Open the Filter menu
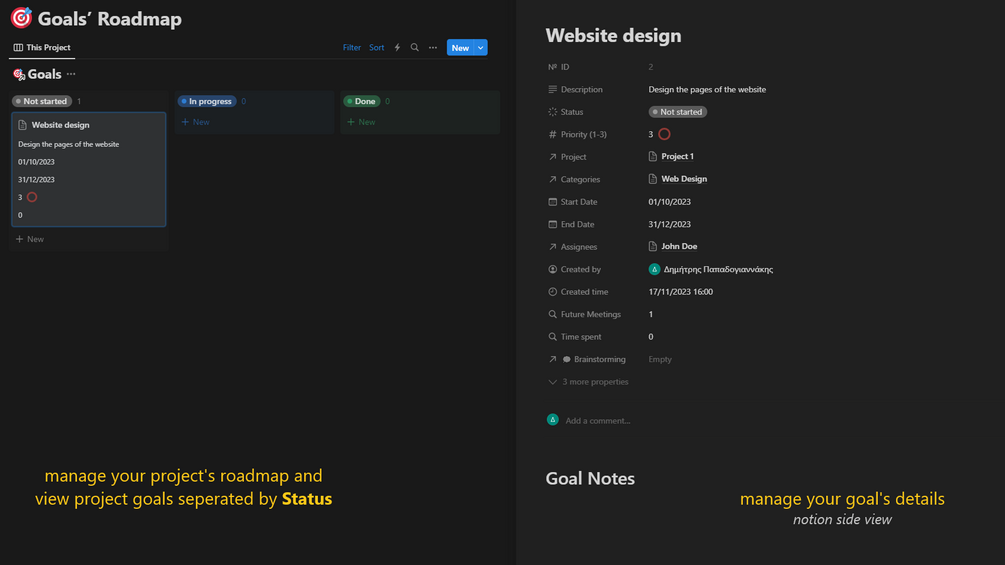Image resolution: width=1005 pixels, height=565 pixels. pos(352,48)
